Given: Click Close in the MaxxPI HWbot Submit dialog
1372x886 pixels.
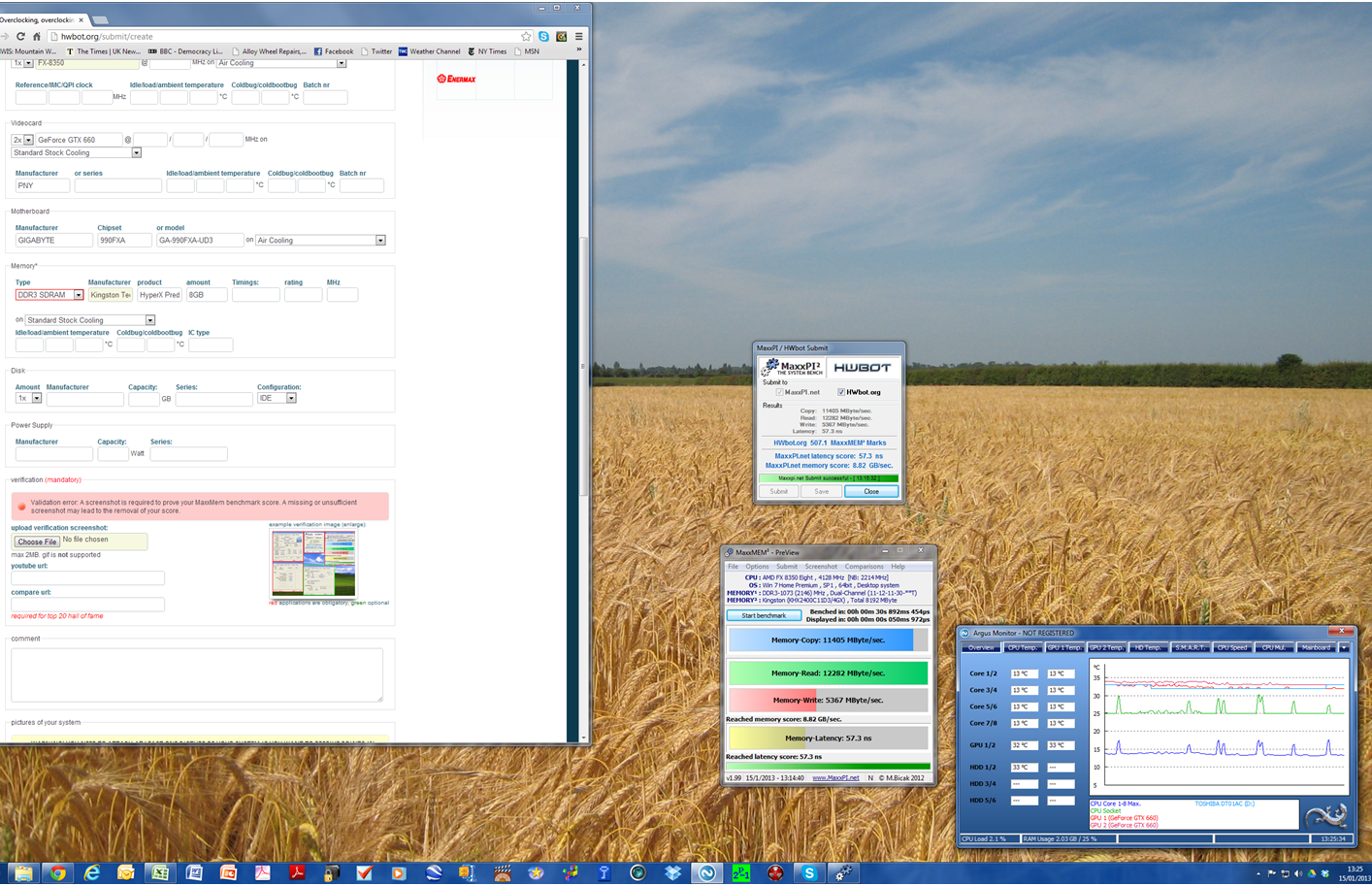Looking at the screenshot, I should (871, 492).
